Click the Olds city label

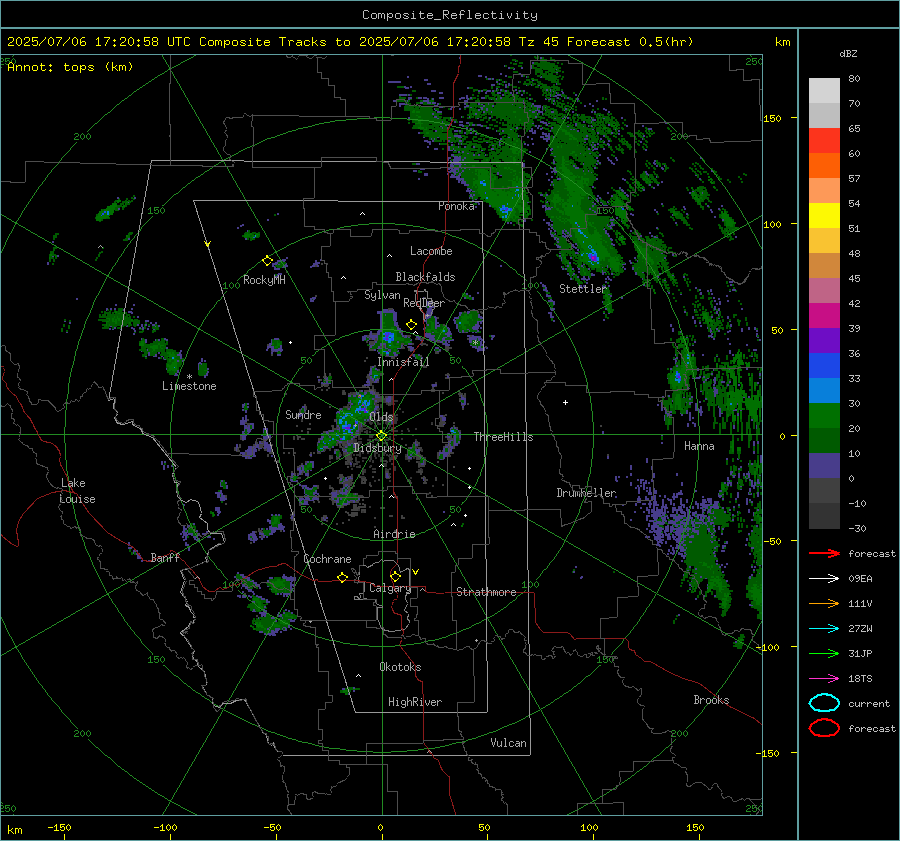(x=381, y=417)
